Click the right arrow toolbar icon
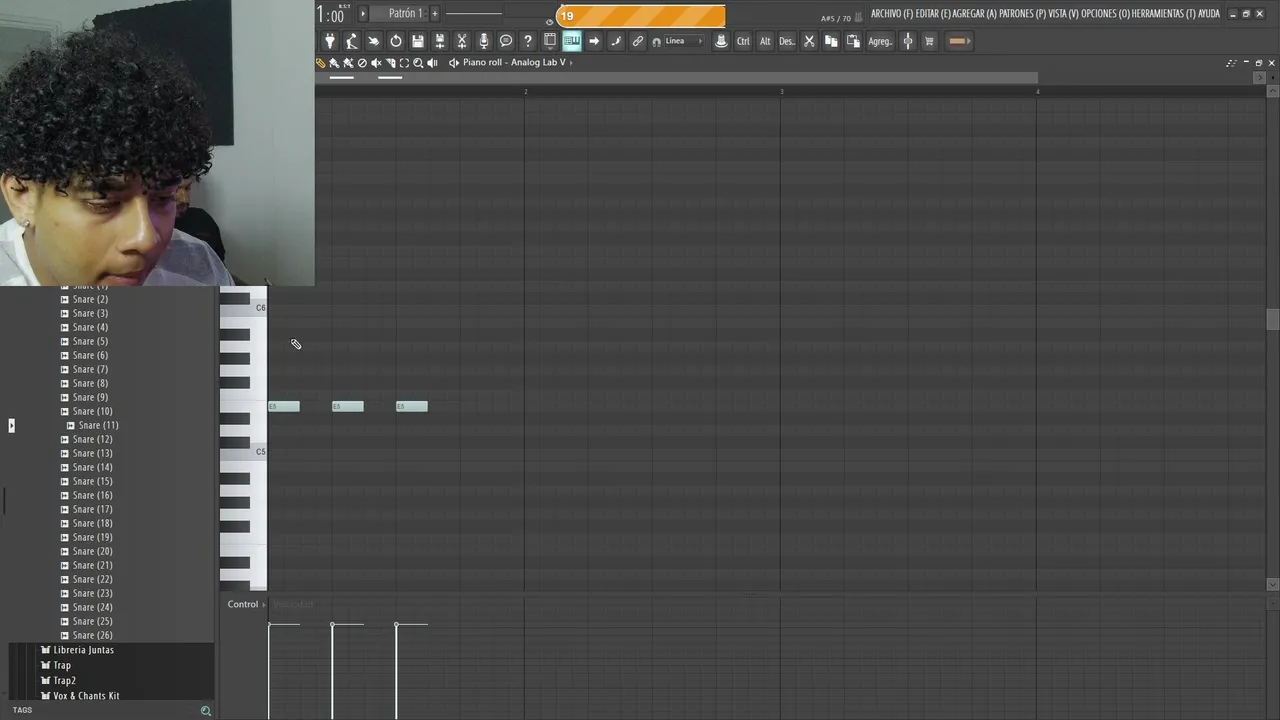The height and width of the screenshot is (720, 1280). coord(594,41)
